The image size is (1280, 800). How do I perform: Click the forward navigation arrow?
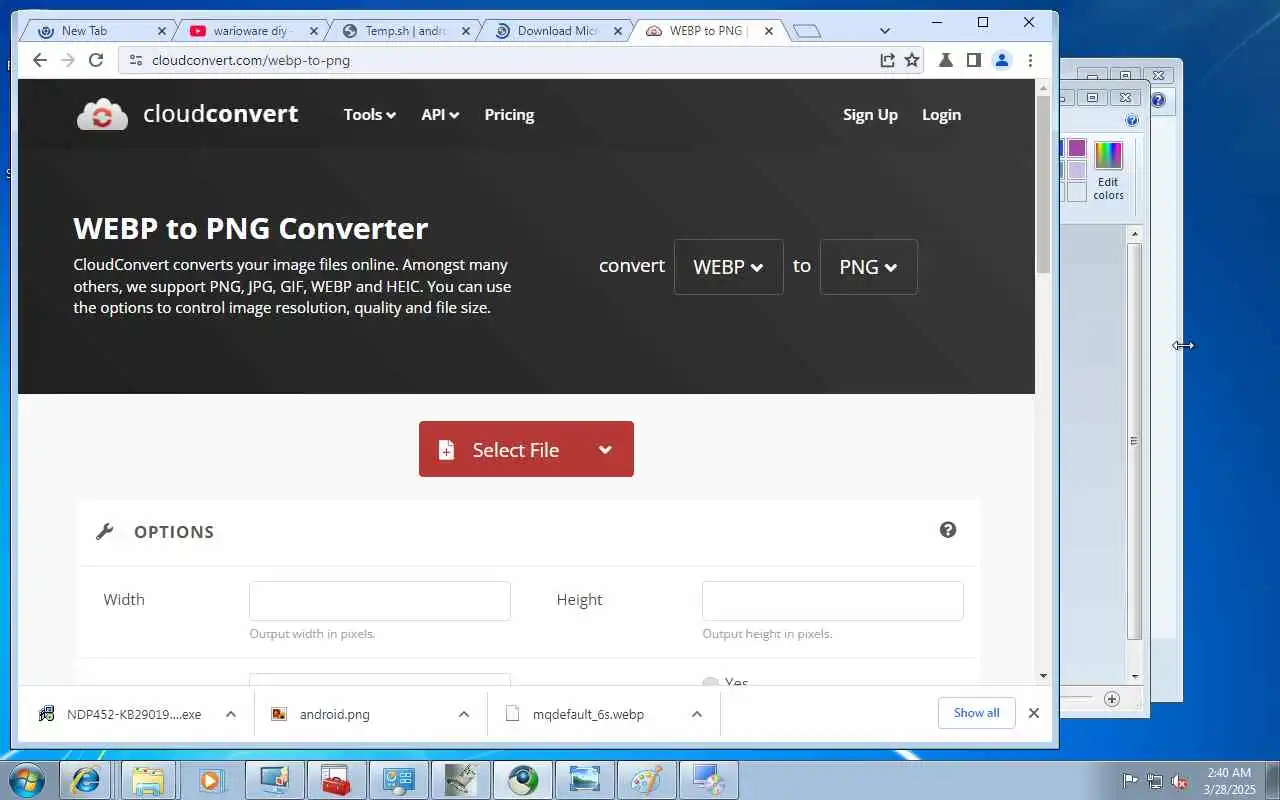click(x=67, y=60)
